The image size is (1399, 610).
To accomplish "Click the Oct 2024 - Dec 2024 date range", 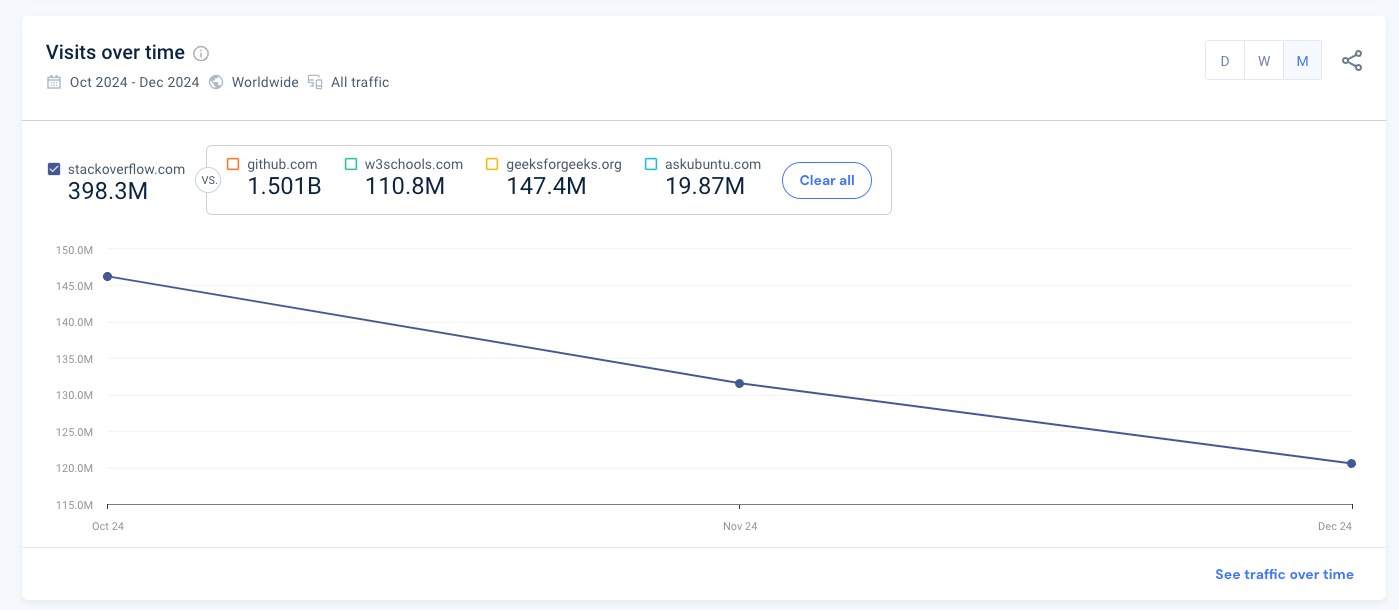I will point(135,82).
